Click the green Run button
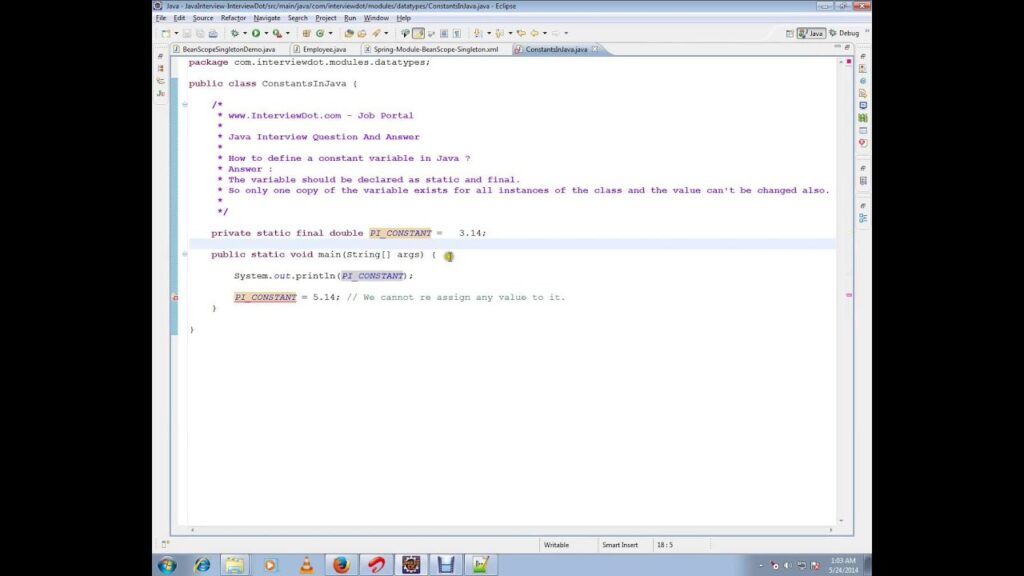 point(256,33)
